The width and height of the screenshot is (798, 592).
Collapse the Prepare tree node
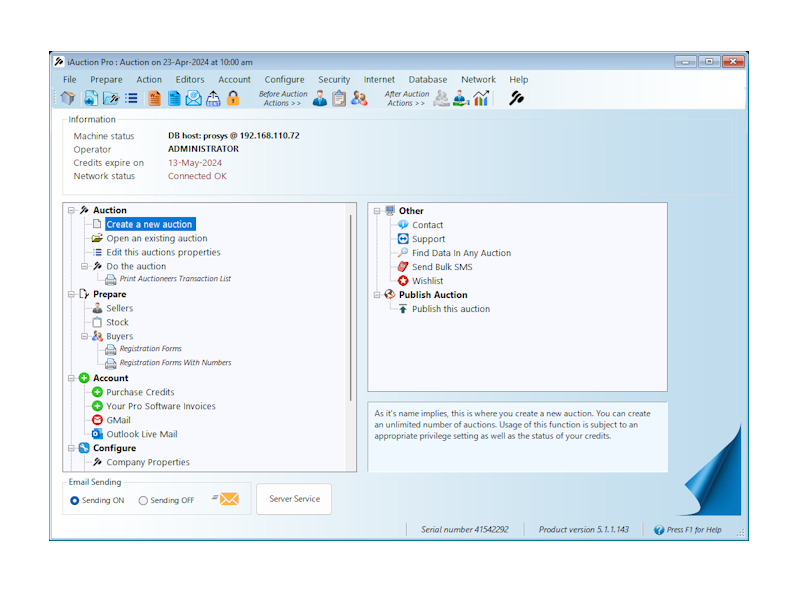[x=71, y=294]
